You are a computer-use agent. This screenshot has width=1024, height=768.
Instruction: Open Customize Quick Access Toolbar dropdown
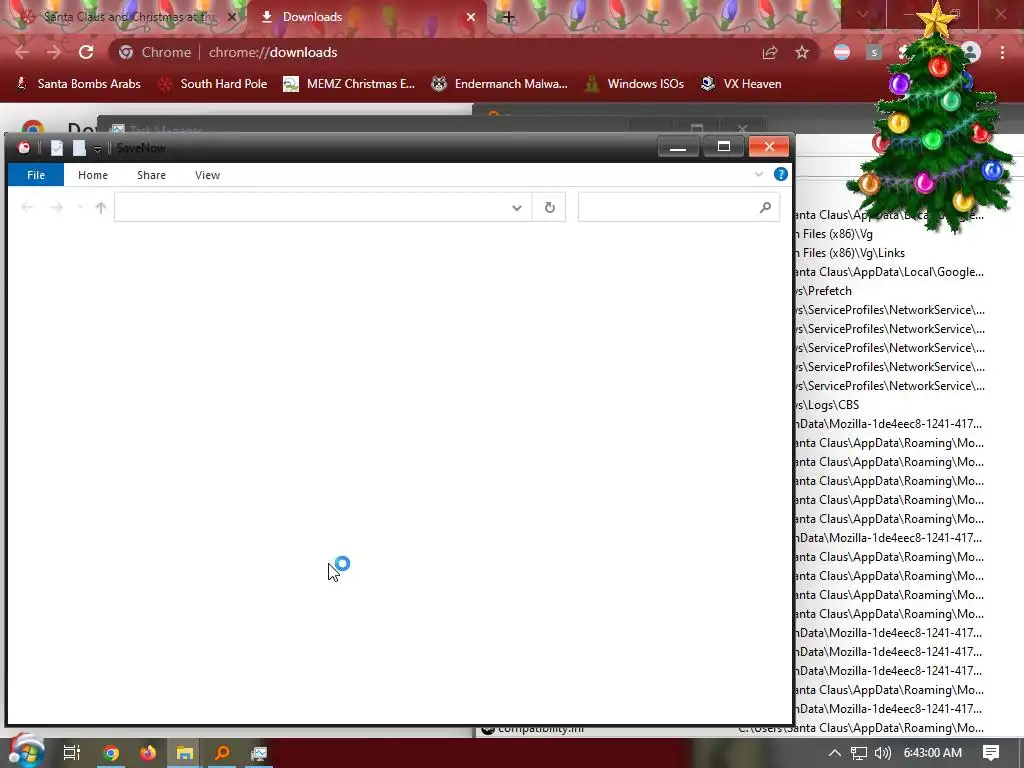(x=97, y=149)
